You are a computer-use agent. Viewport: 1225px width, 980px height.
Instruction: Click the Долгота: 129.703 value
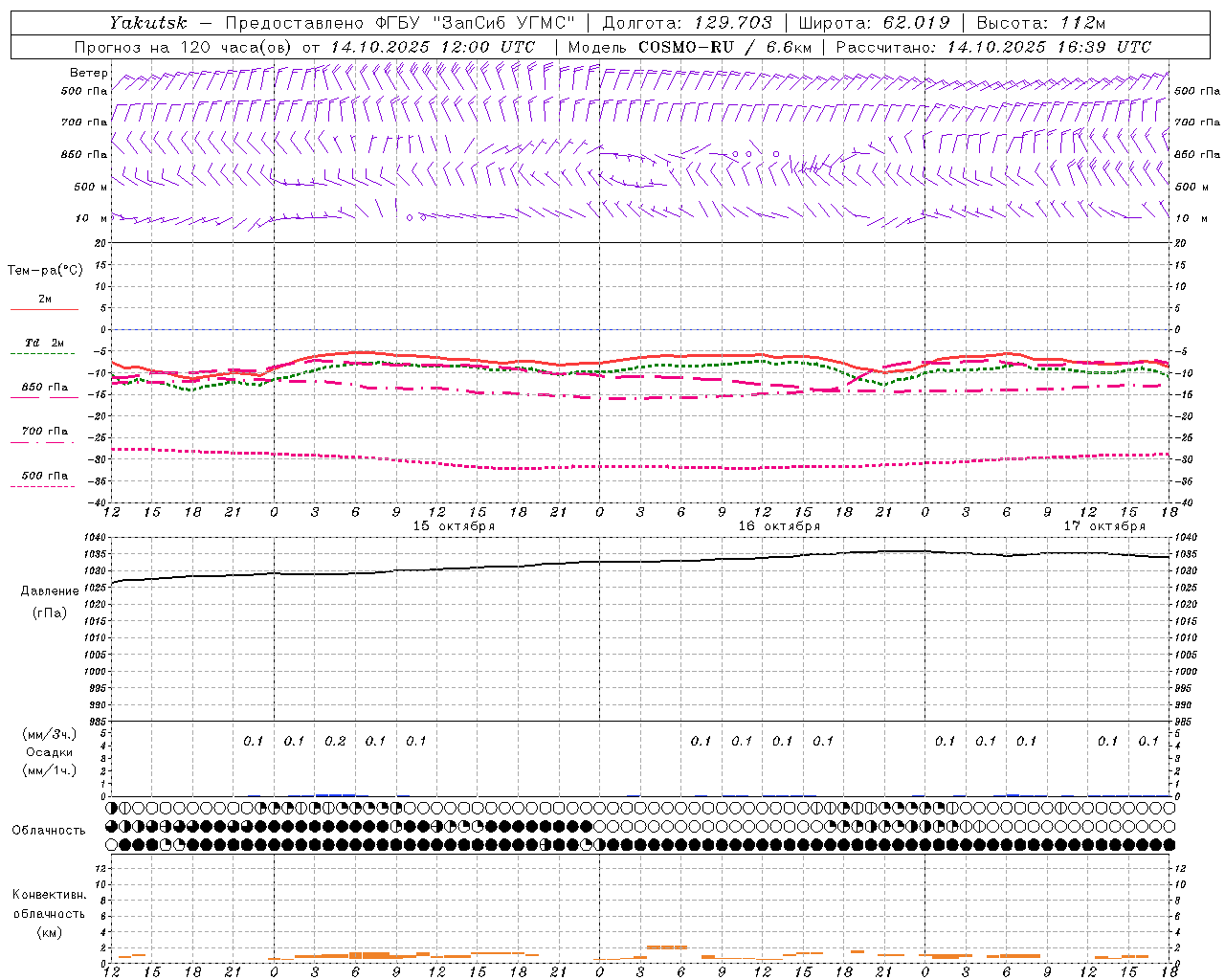click(x=687, y=23)
